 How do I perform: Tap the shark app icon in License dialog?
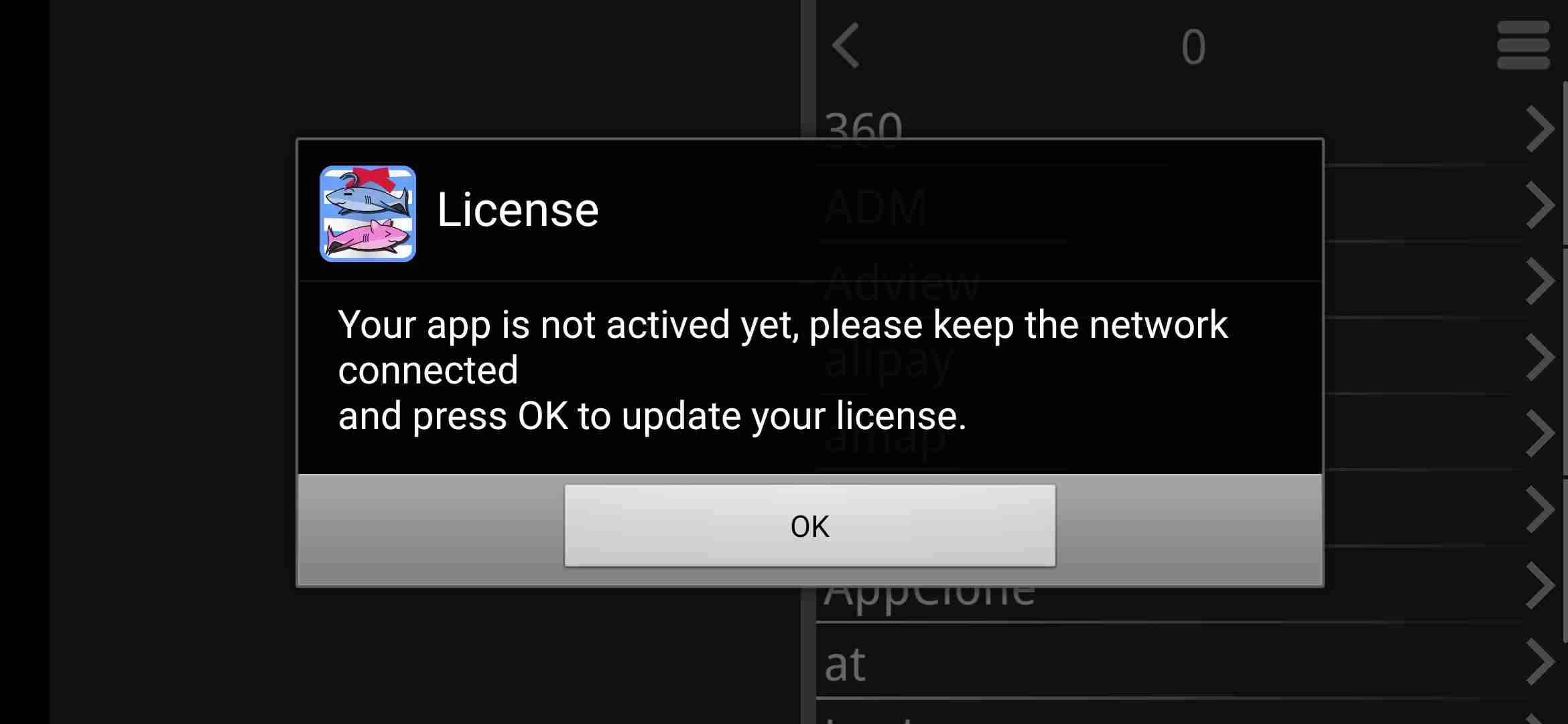tap(368, 213)
